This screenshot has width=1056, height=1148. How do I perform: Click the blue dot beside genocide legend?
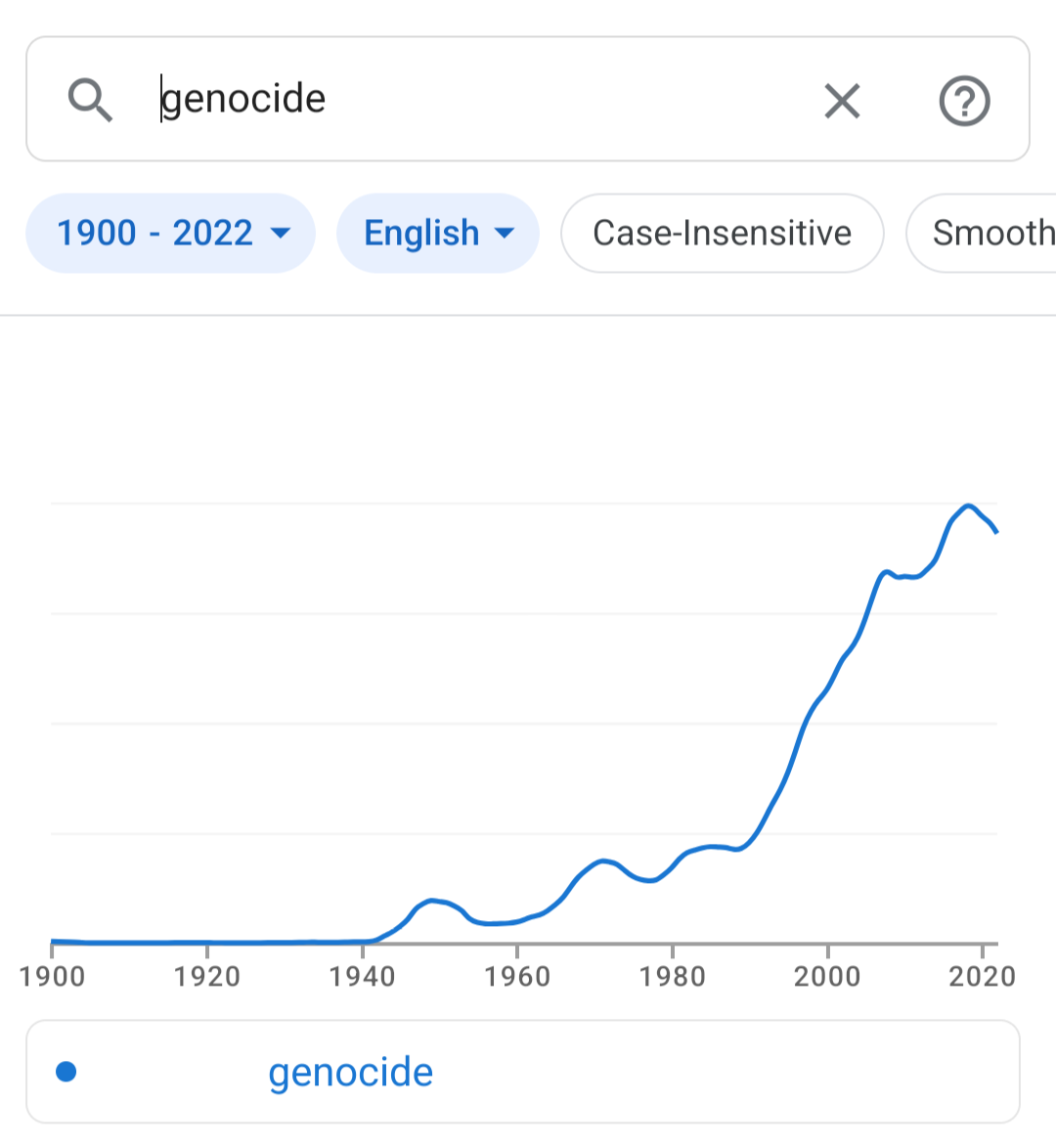point(66,1071)
